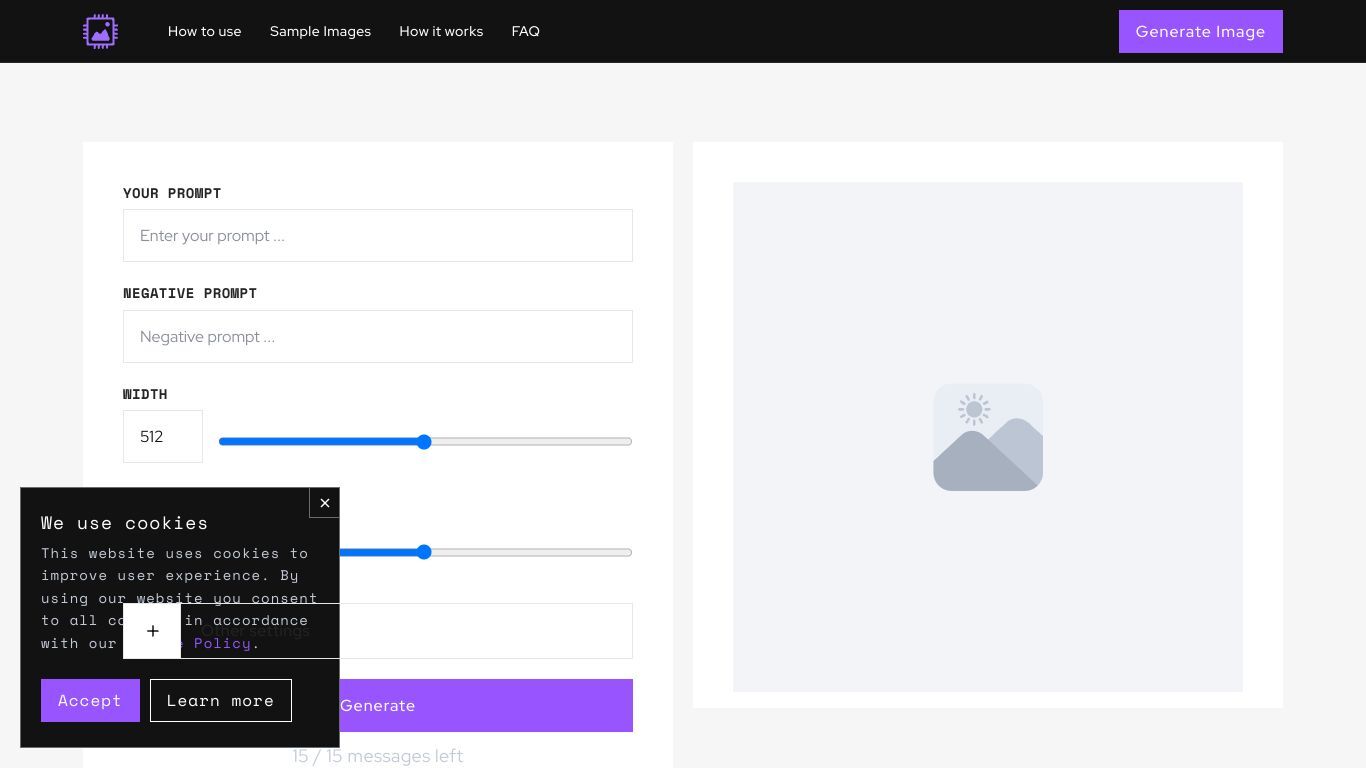
Task: Open the FAQ menu item
Action: (525, 31)
